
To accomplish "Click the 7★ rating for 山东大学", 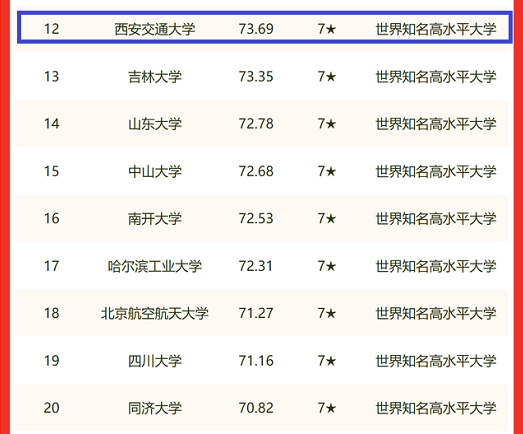I will [x=327, y=124].
